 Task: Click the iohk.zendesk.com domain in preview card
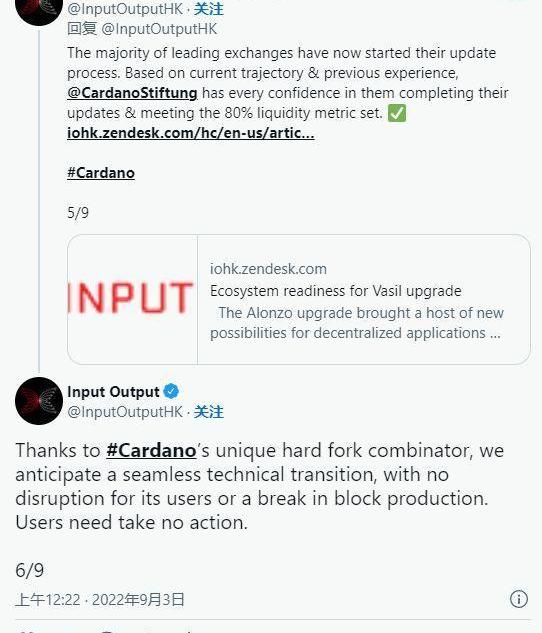[268, 269]
